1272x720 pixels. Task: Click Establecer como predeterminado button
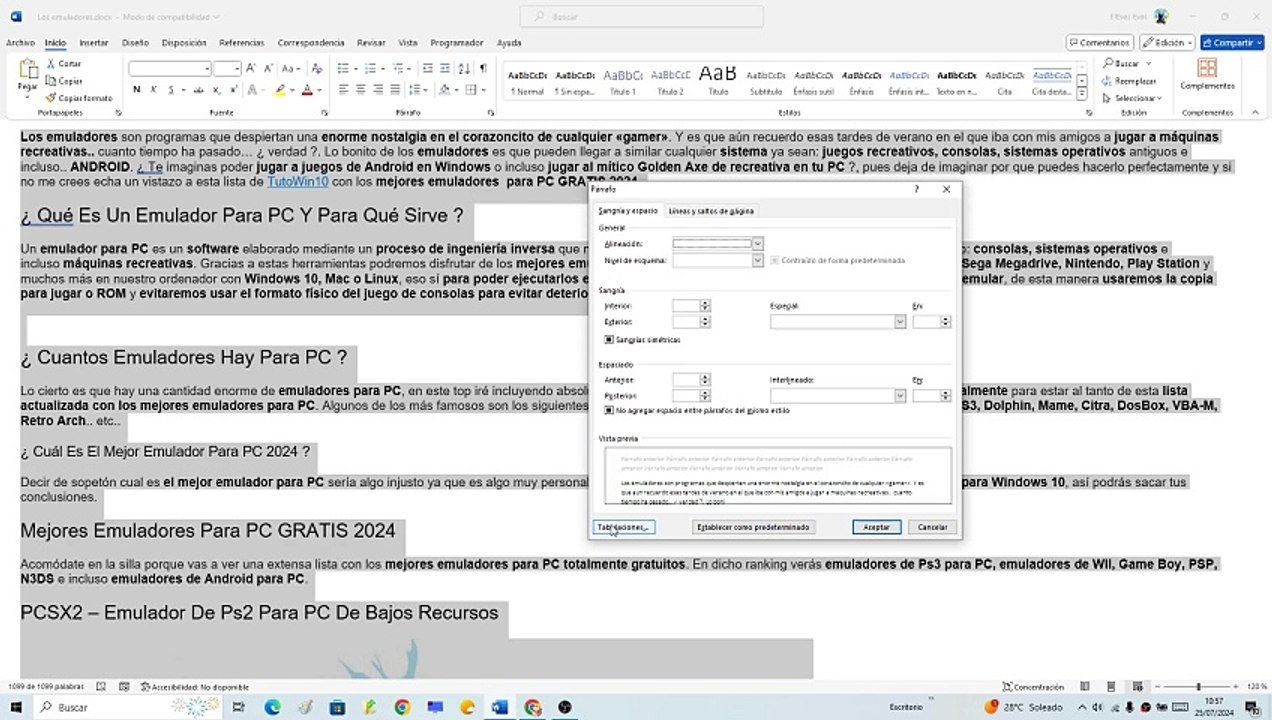point(753,527)
